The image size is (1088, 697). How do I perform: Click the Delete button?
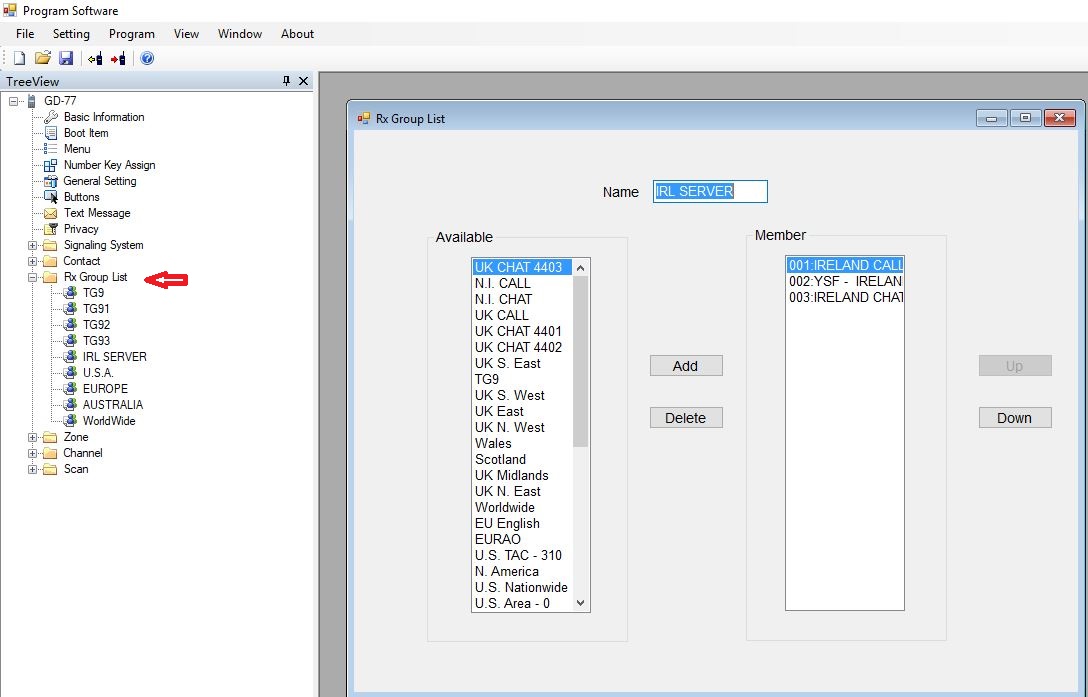686,418
